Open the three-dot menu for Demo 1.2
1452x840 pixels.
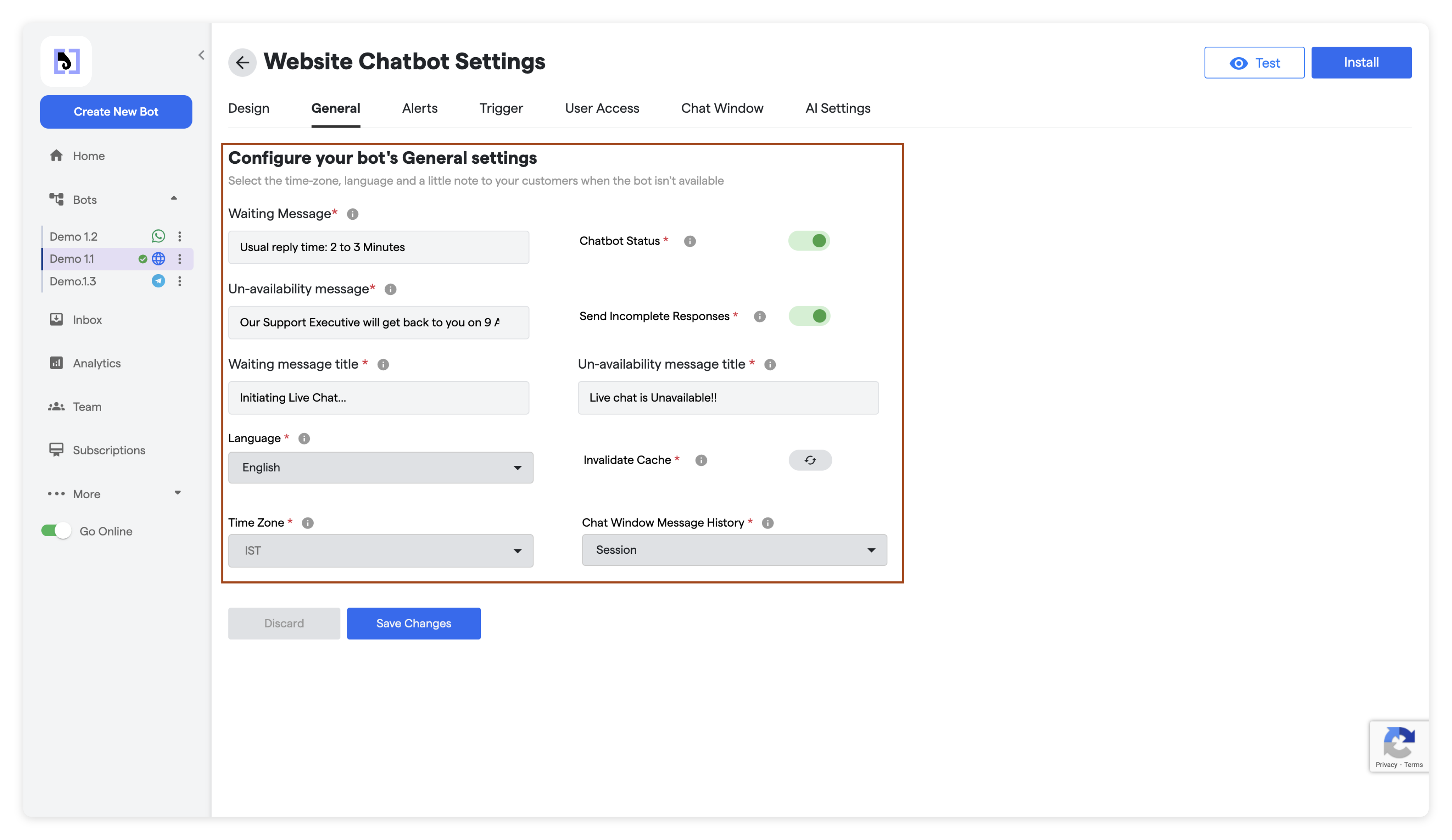point(180,236)
